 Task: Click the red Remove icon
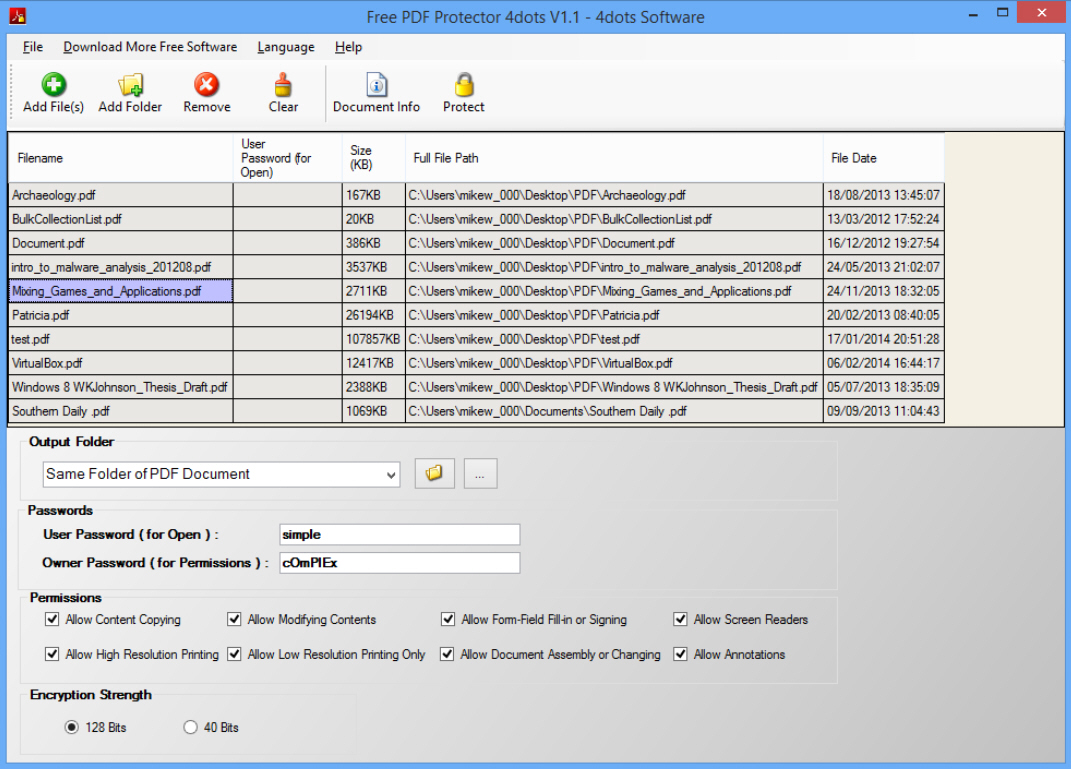[206, 85]
